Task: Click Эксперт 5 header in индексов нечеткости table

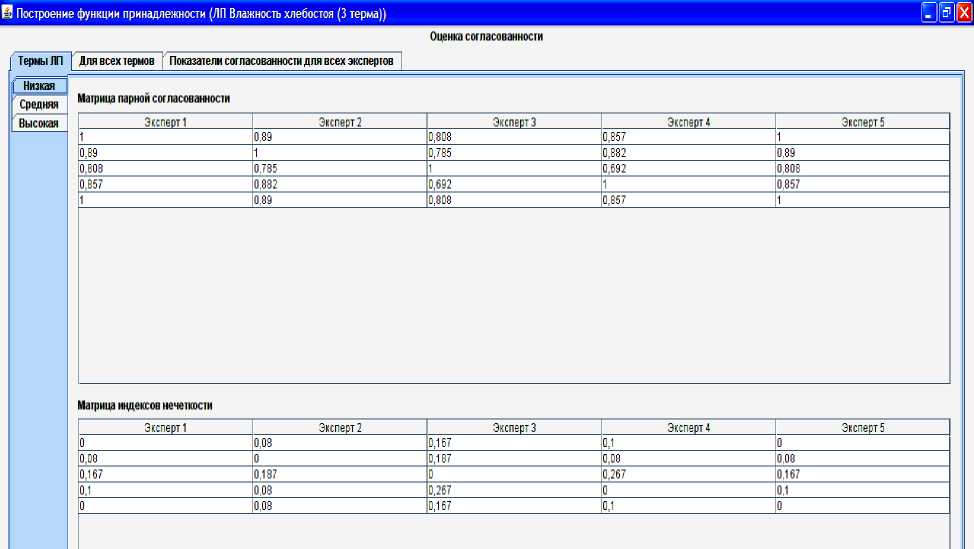Action: 863,427
